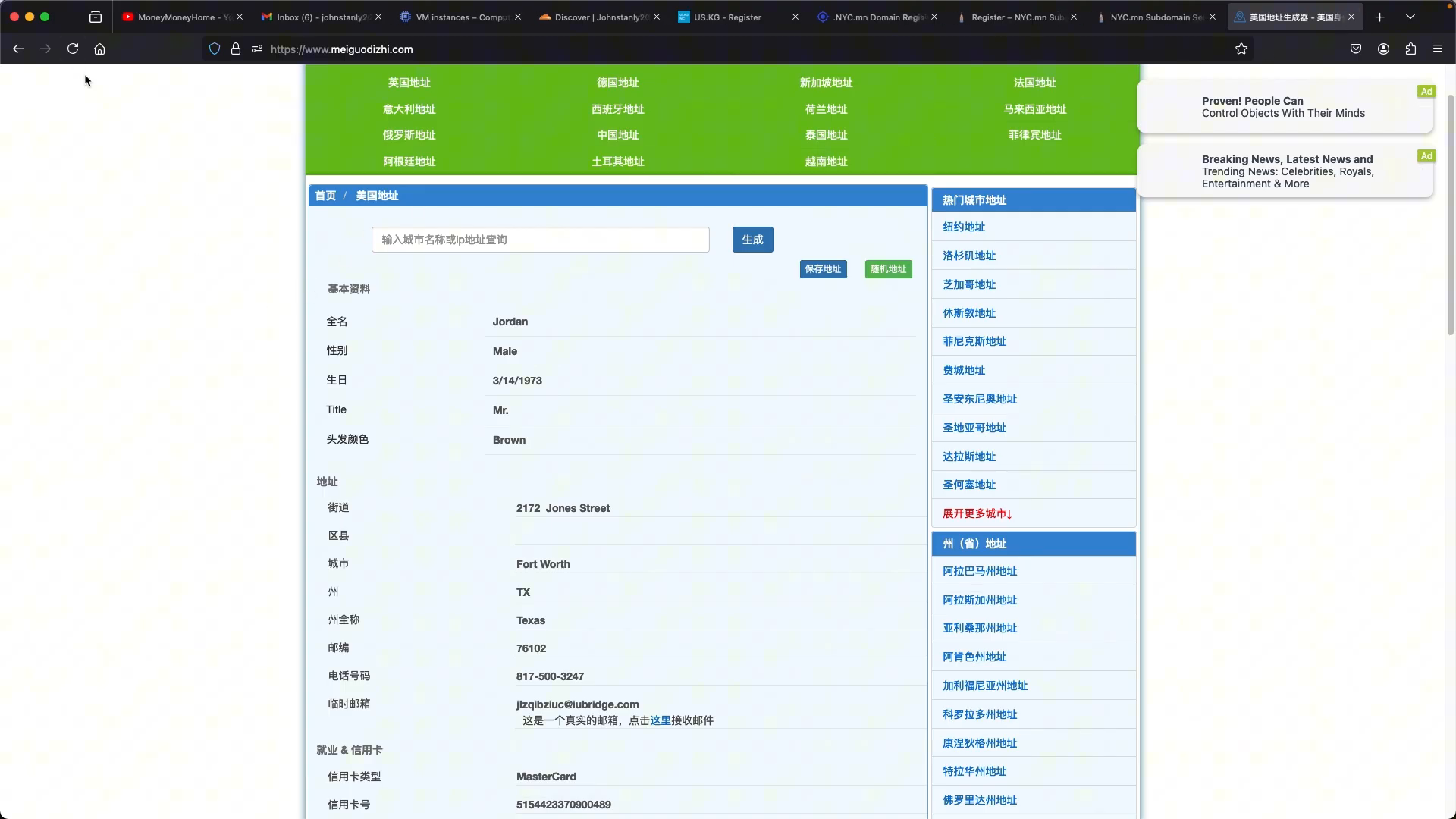Click the 随机地址 random address button
Viewport: 1456px width, 819px height.
888,269
